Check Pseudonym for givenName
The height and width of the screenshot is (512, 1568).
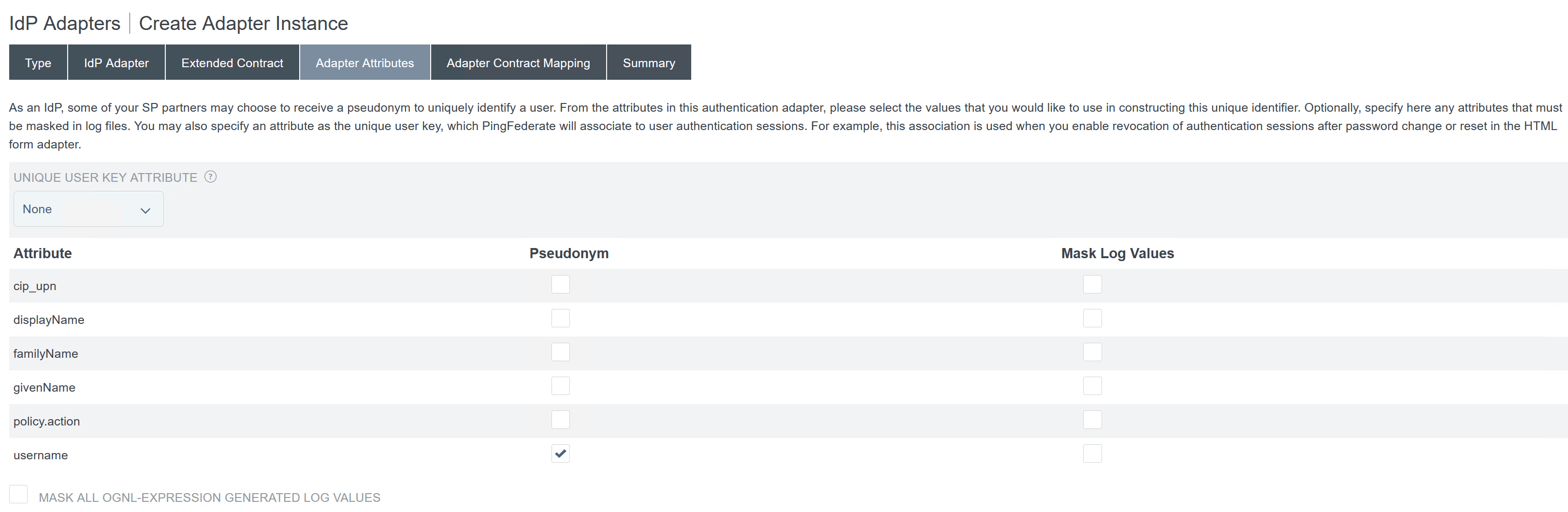pyautogui.click(x=560, y=385)
